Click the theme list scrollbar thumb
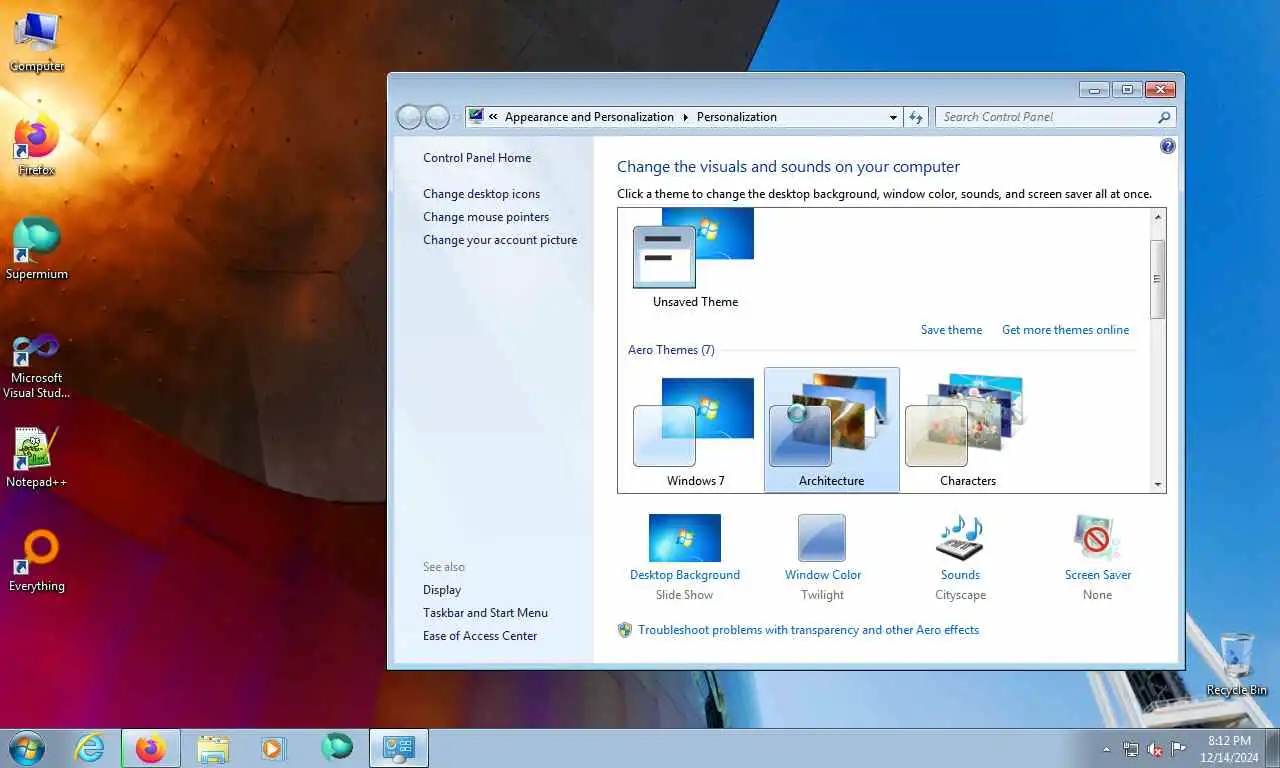 [1158, 279]
